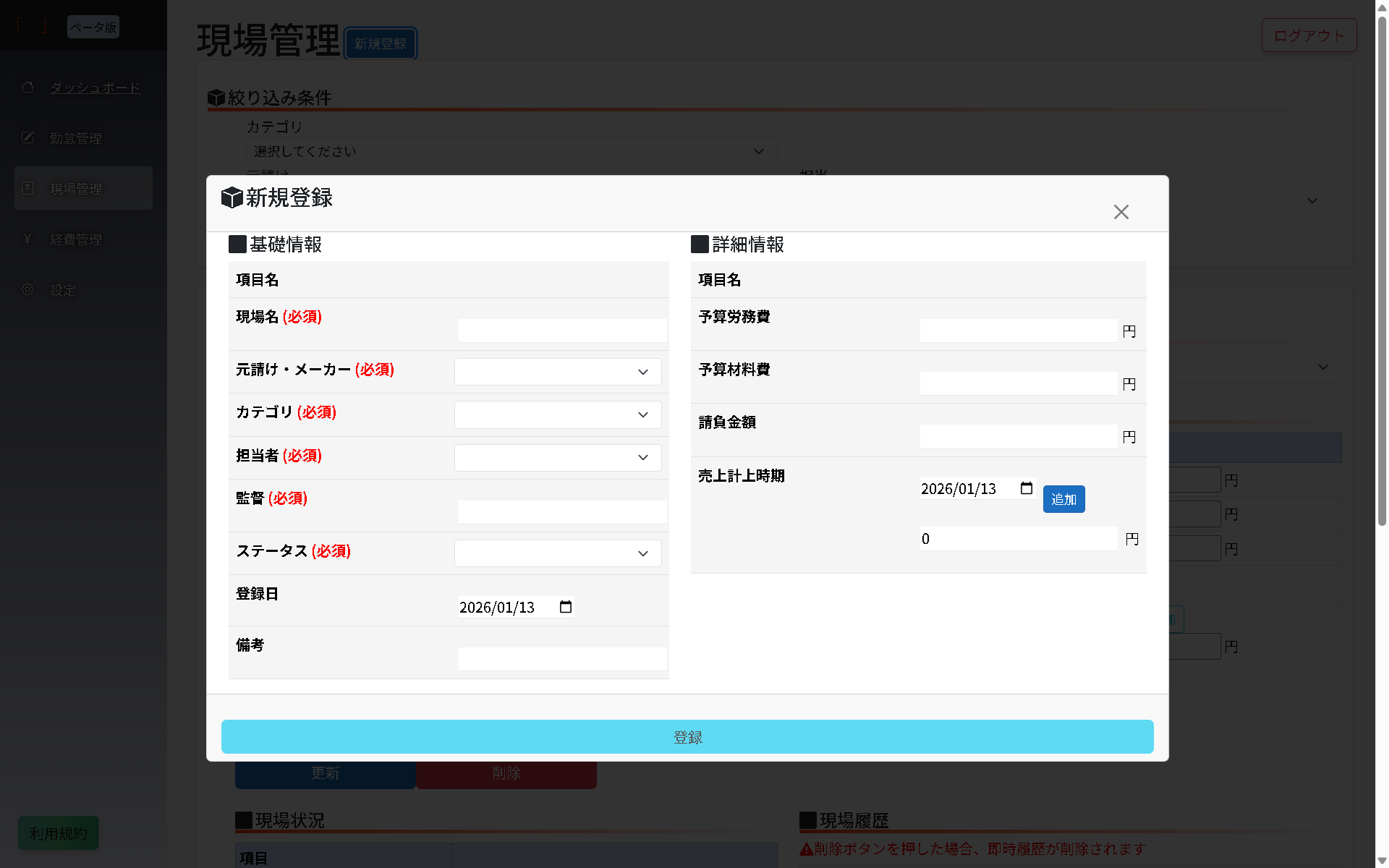Click the dashboard home icon in sidebar

(x=27, y=87)
